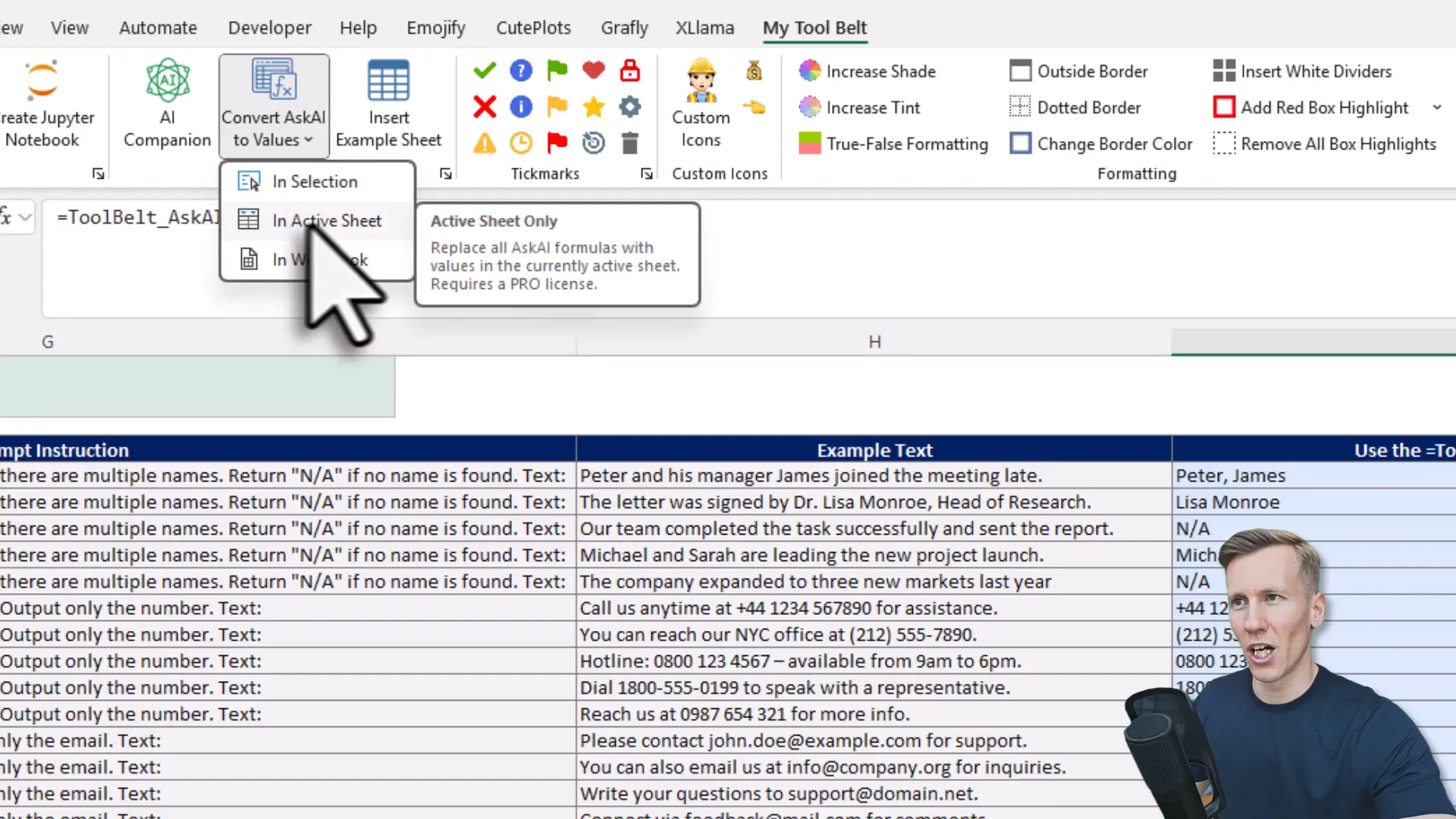This screenshot has width=1456, height=819.
Task: Open the formula bar function dropdown arrow
Action: (25, 218)
